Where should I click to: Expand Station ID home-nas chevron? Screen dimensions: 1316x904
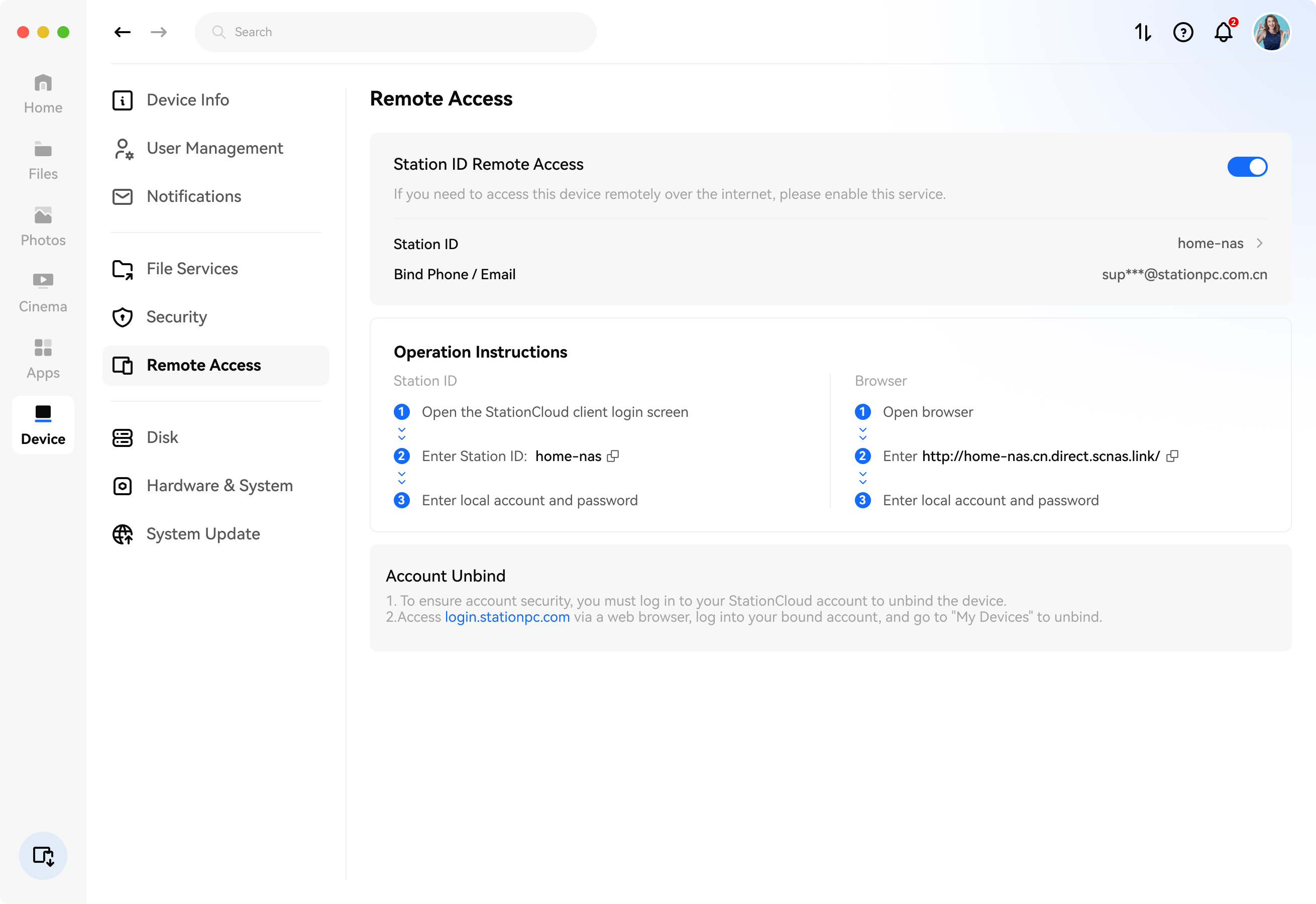(x=1259, y=244)
